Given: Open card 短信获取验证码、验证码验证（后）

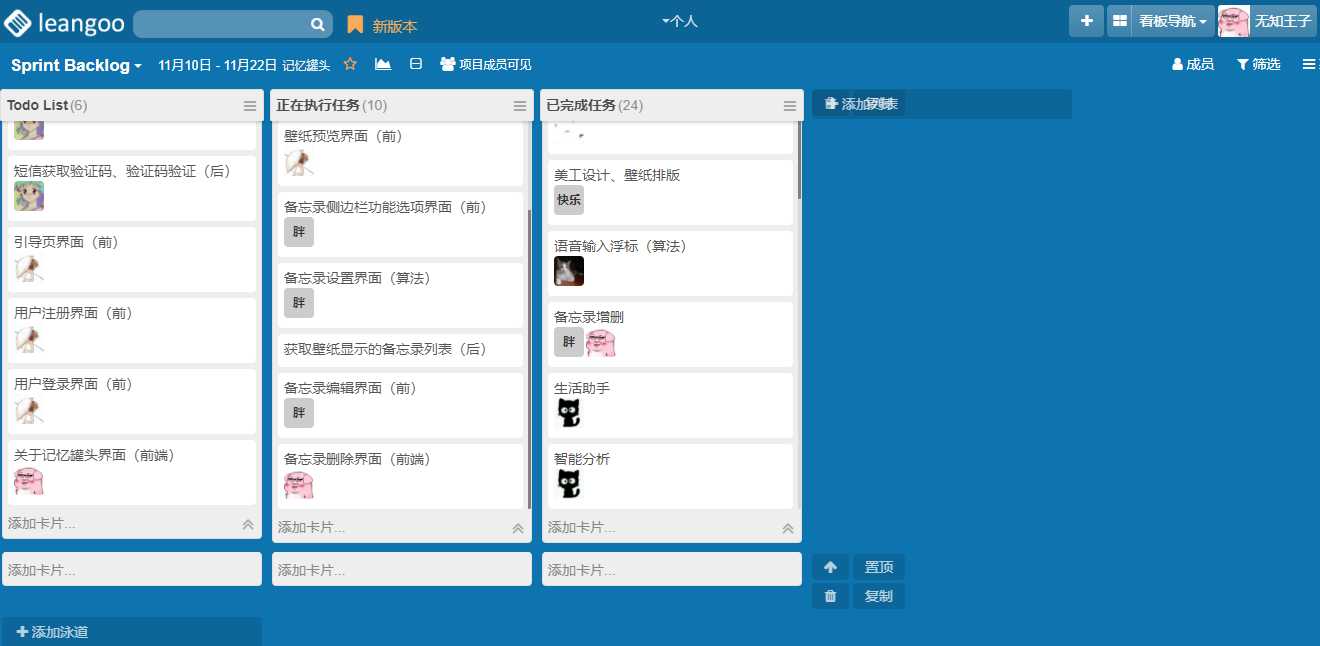Looking at the screenshot, I should (132, 188).
